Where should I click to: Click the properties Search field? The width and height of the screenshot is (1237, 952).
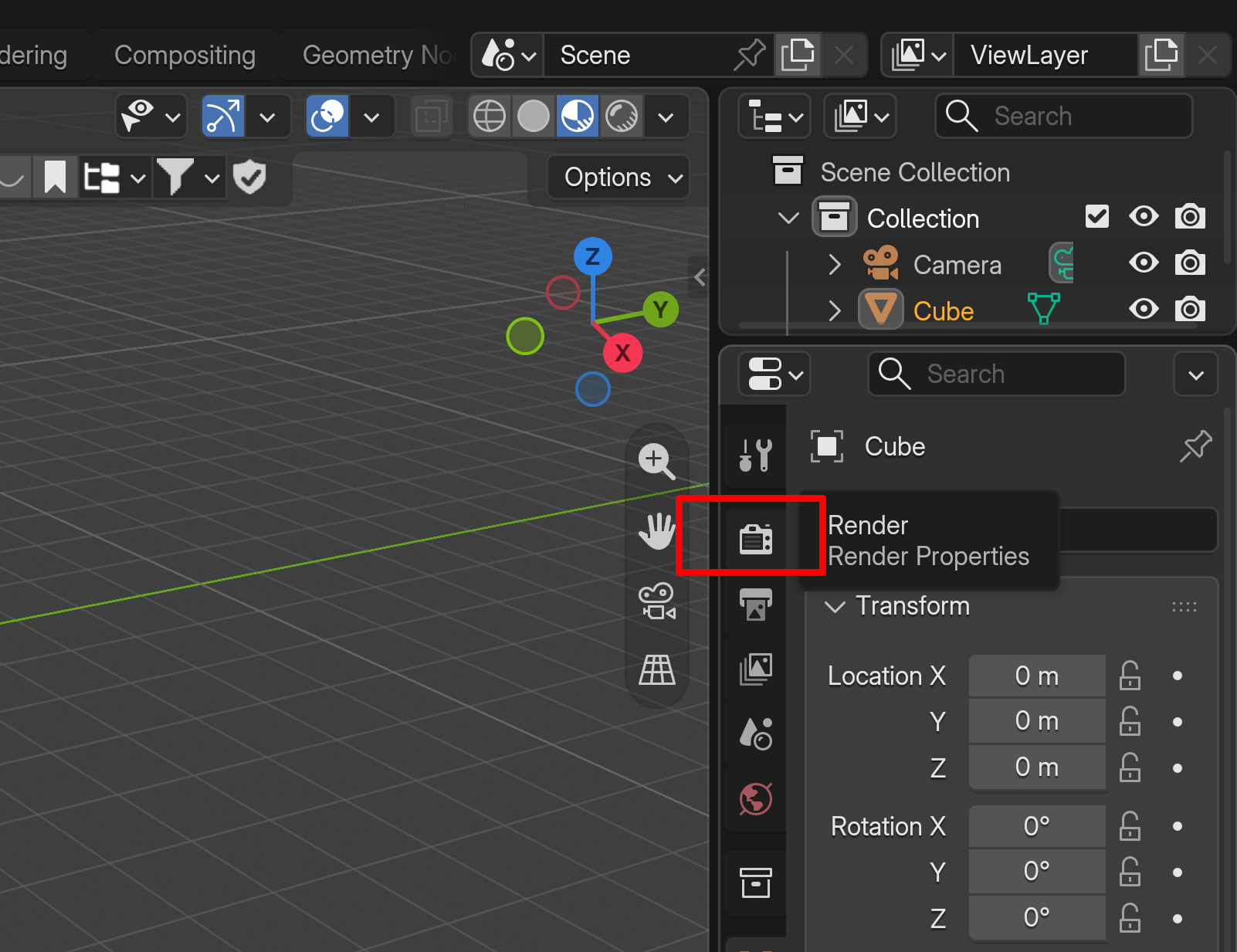coord(997,374)
